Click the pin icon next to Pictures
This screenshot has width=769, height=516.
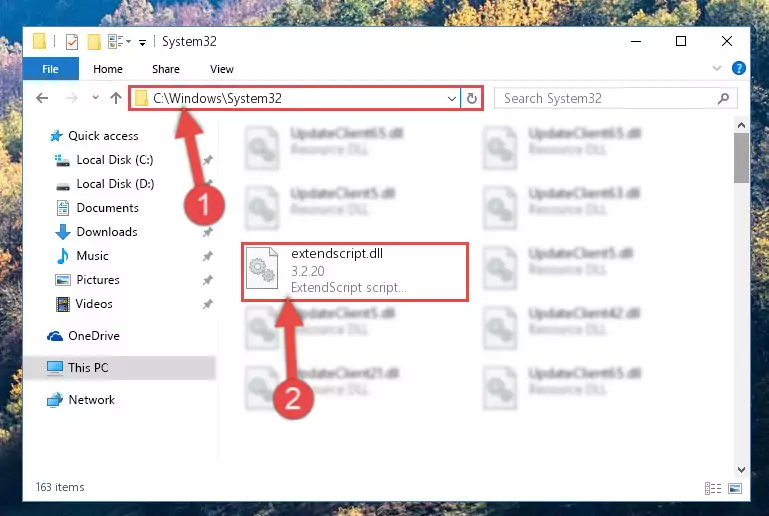point(208,280)
